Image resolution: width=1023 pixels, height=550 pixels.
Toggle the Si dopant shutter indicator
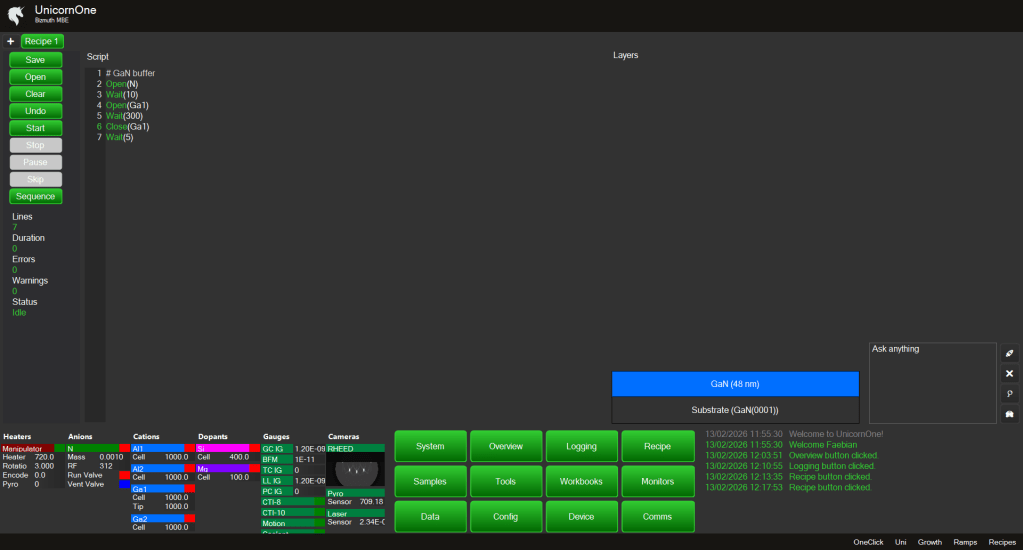click(x=254, y=448)
